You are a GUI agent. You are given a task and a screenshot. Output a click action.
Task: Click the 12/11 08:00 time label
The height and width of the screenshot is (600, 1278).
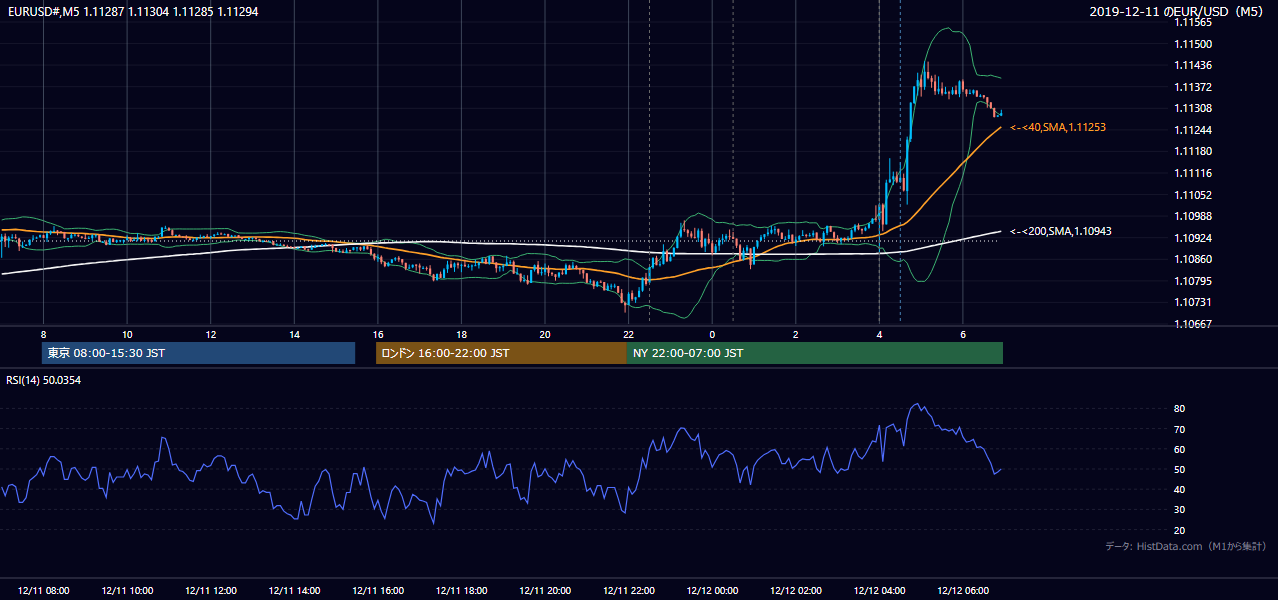click(44, 591)
